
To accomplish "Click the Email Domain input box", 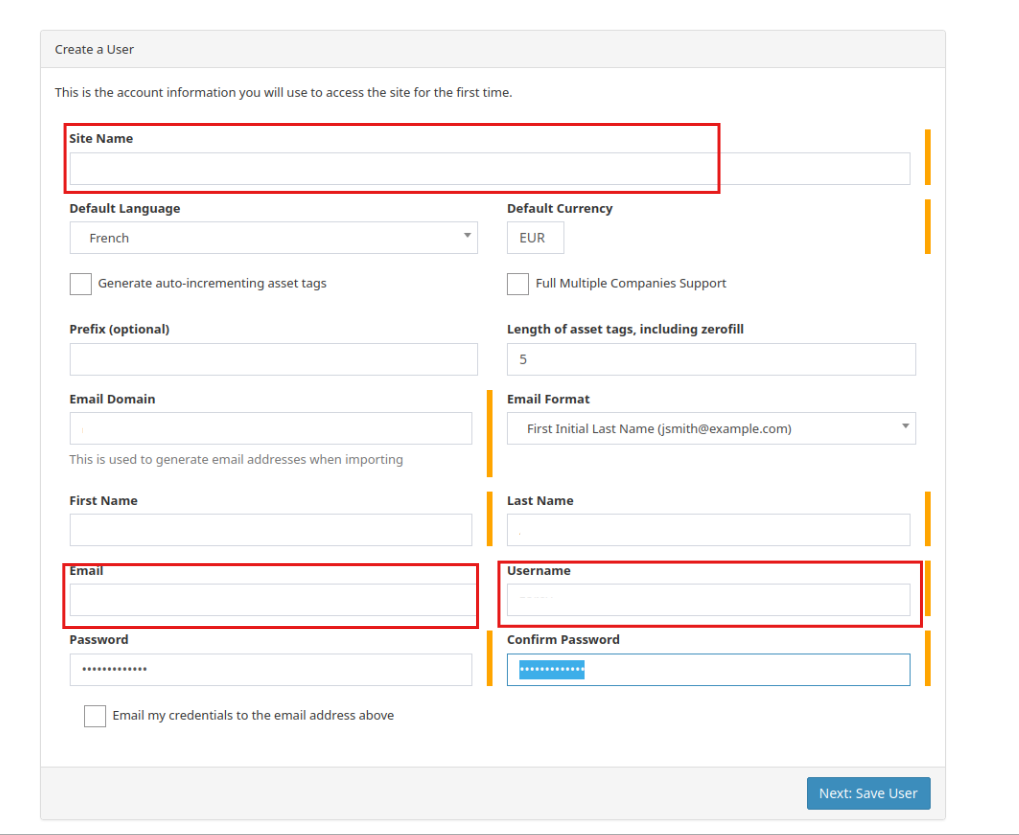I will pos(270,429).
